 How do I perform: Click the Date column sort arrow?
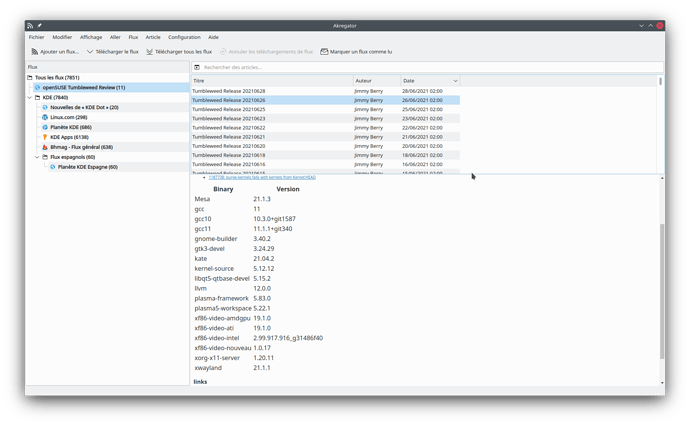[x=455, y=81]
